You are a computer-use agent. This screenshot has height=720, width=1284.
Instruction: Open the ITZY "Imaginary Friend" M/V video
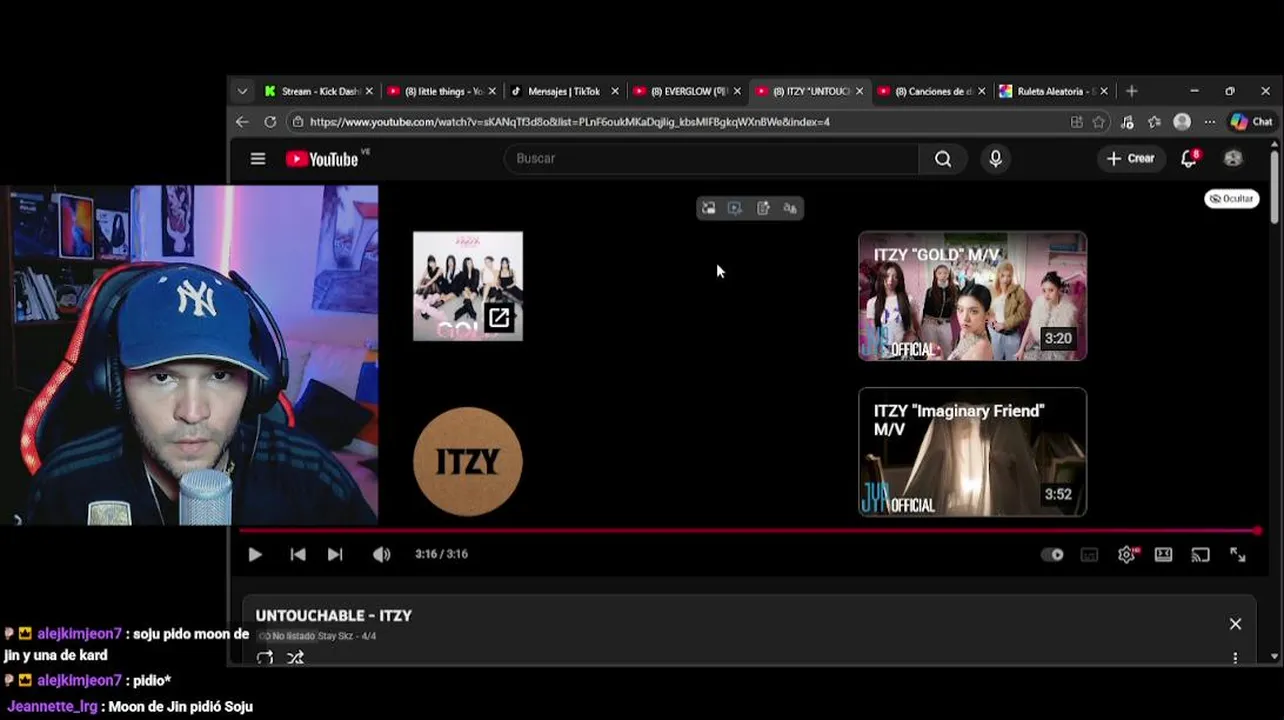click(972, 452)
